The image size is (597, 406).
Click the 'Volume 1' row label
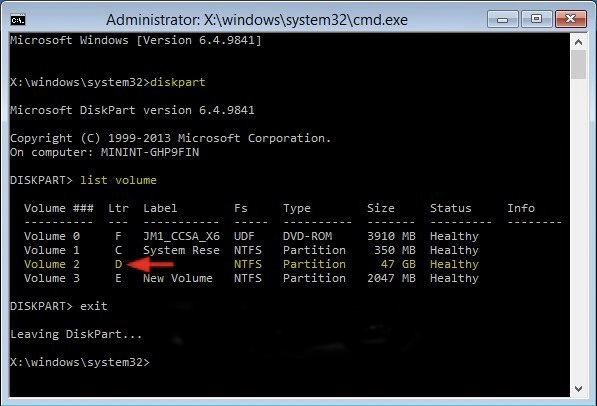[52, 250]
